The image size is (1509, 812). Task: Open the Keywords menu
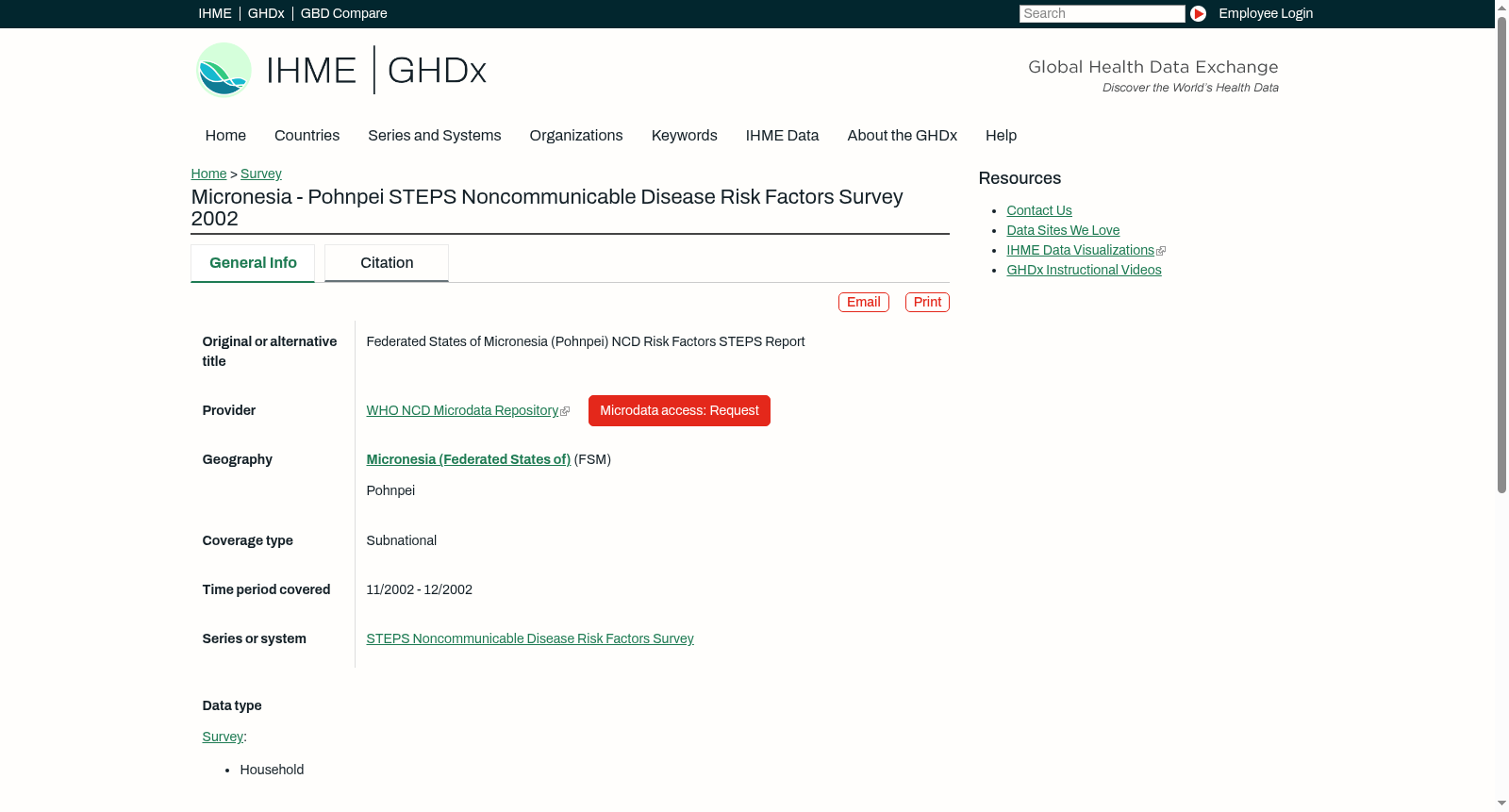pos(685,135)
